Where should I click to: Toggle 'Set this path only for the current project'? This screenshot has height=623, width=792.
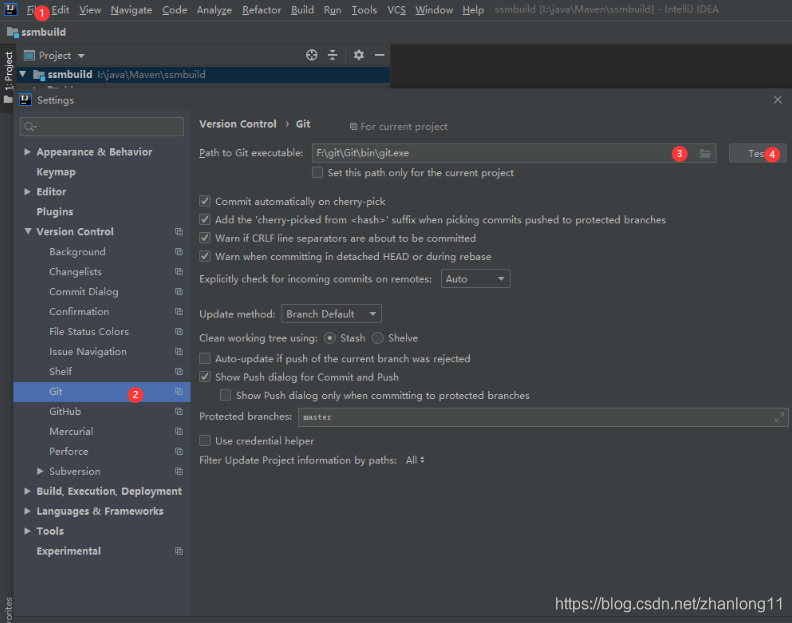click(317, 173)
